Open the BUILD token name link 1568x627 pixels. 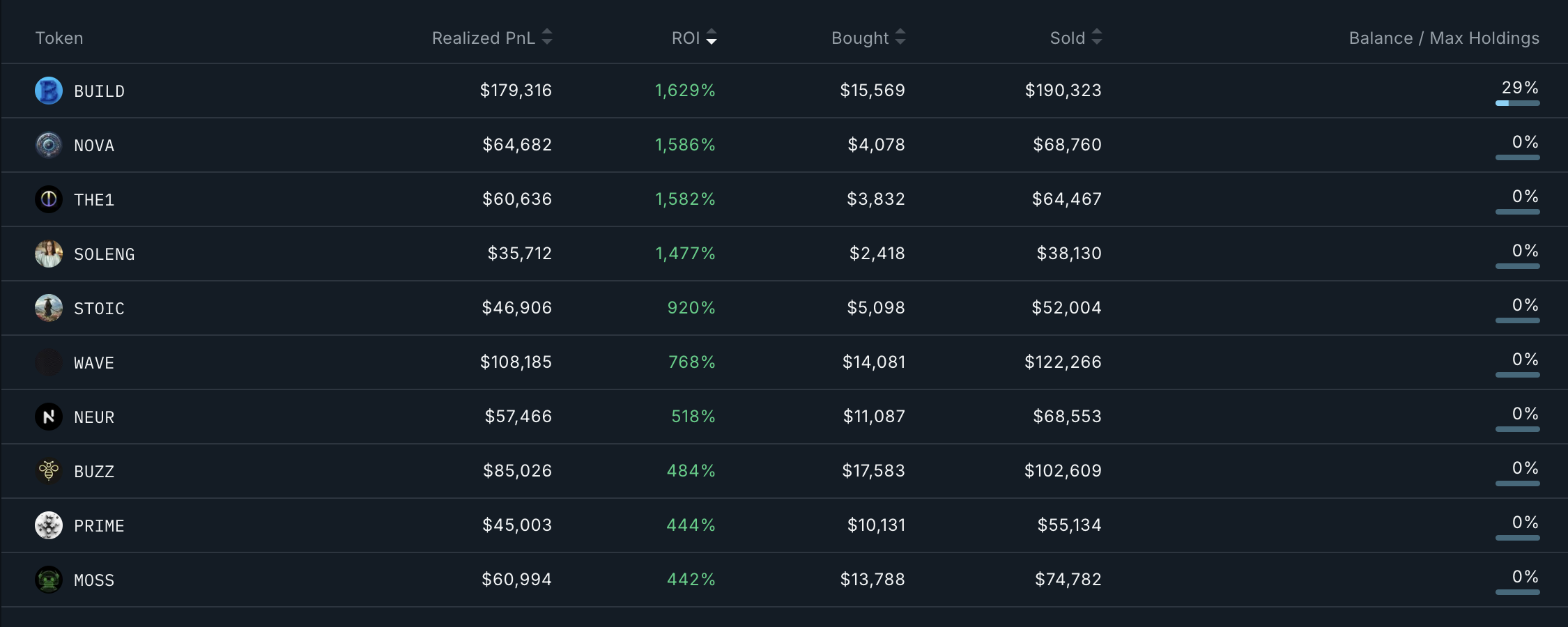[x=99, y=91]
